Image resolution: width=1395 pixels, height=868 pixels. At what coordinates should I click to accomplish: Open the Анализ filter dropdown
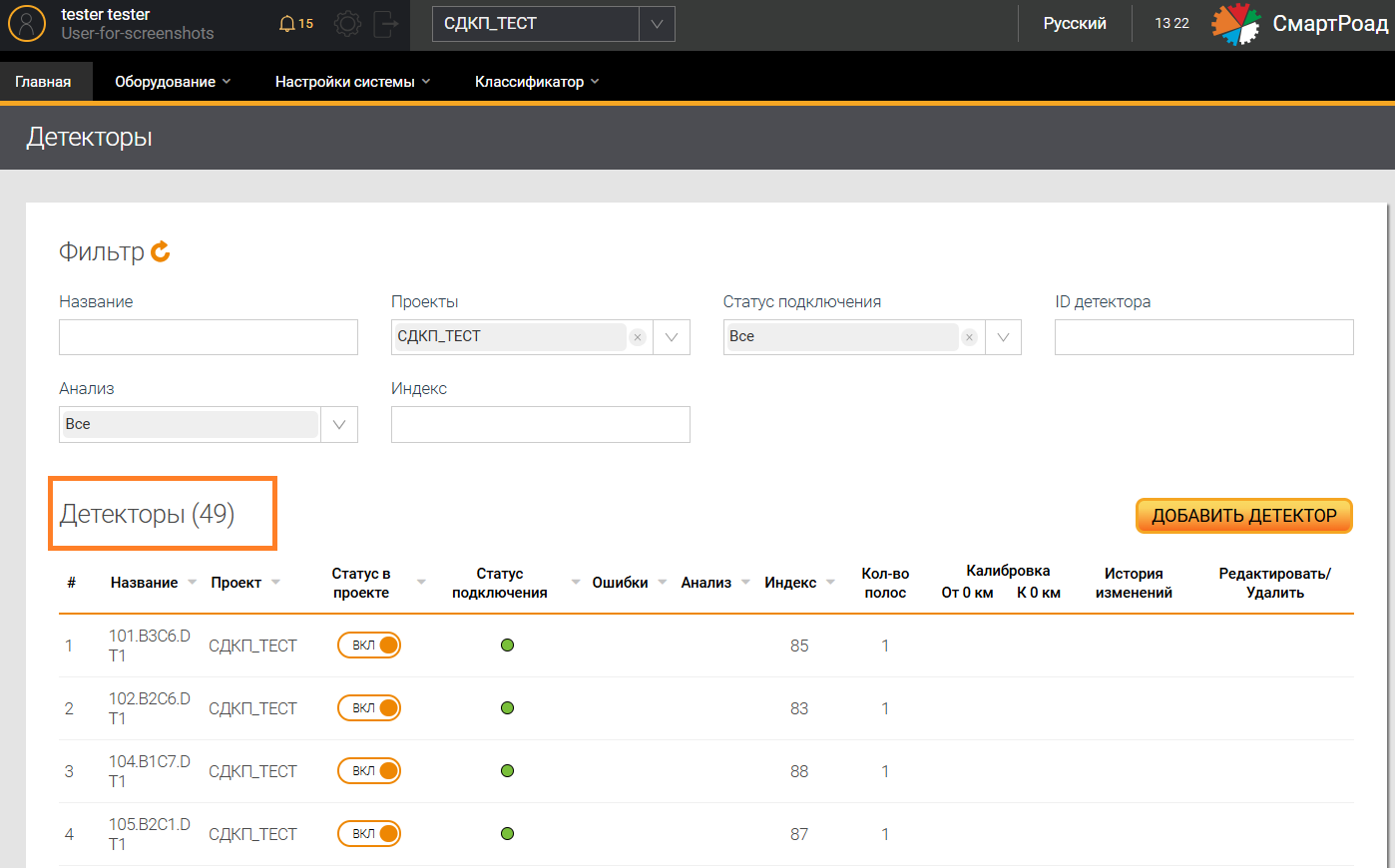click(x=339, y=425)
